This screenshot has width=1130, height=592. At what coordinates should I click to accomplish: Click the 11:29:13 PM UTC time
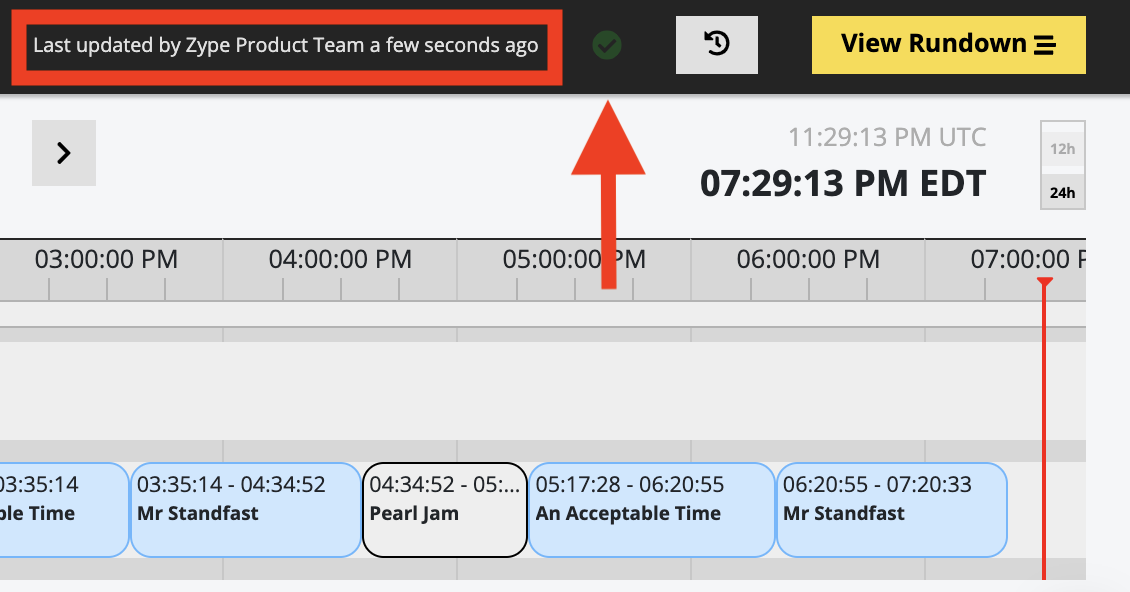[886, 137]
